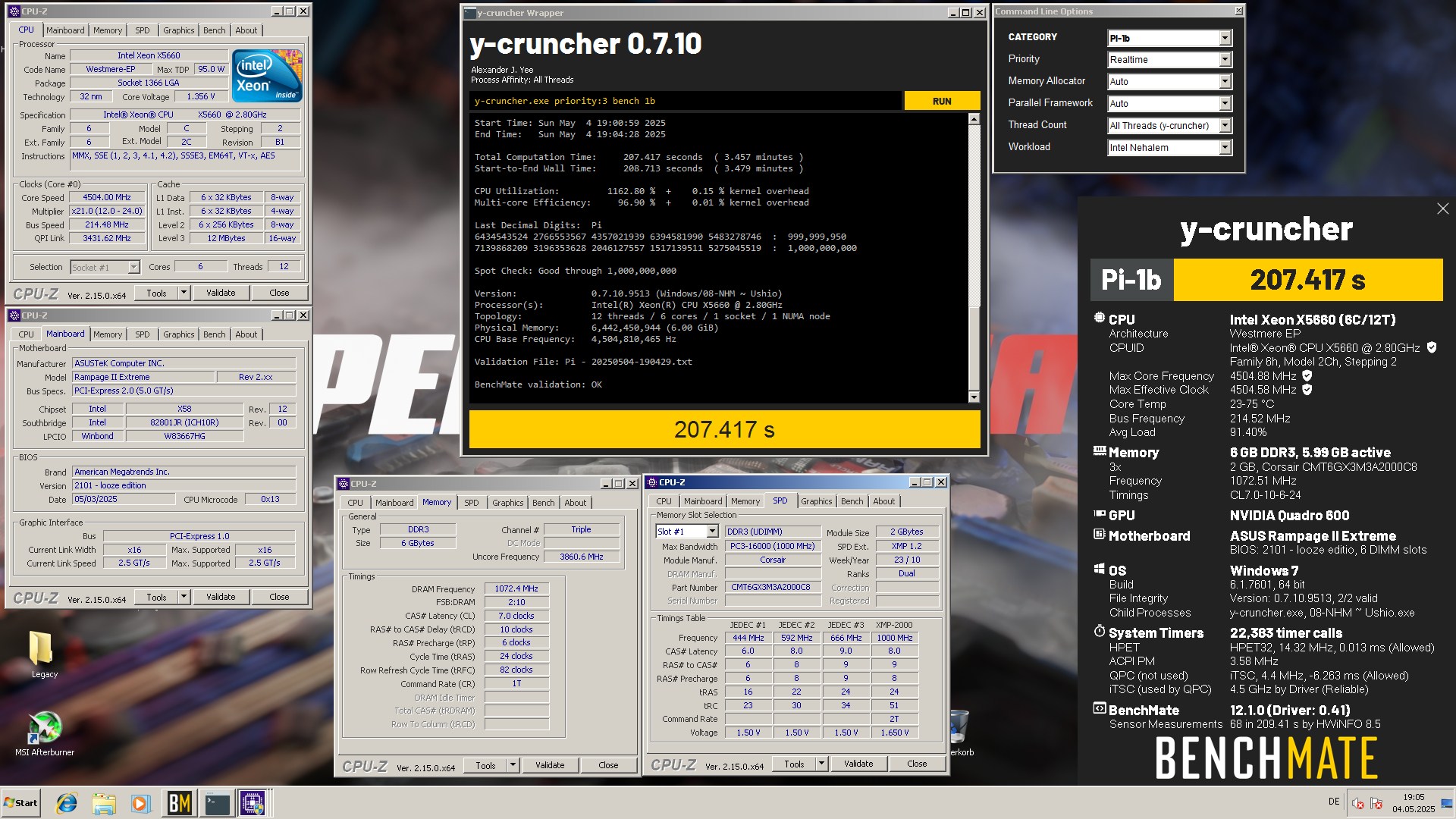Select the Legacy folder on desktop
This screenshot has width=1456, height=819.
[x=43, y=654]
